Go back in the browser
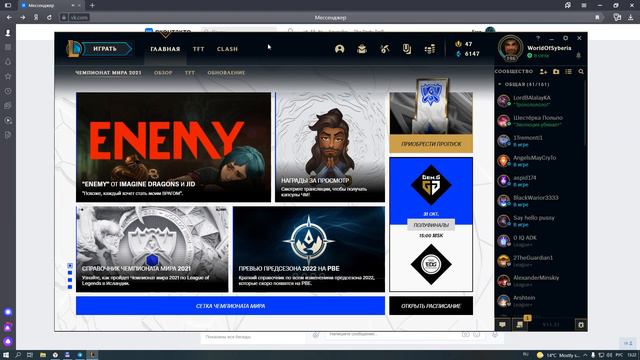The height and width of the screenshot is (360, 640). coord(9,18)
